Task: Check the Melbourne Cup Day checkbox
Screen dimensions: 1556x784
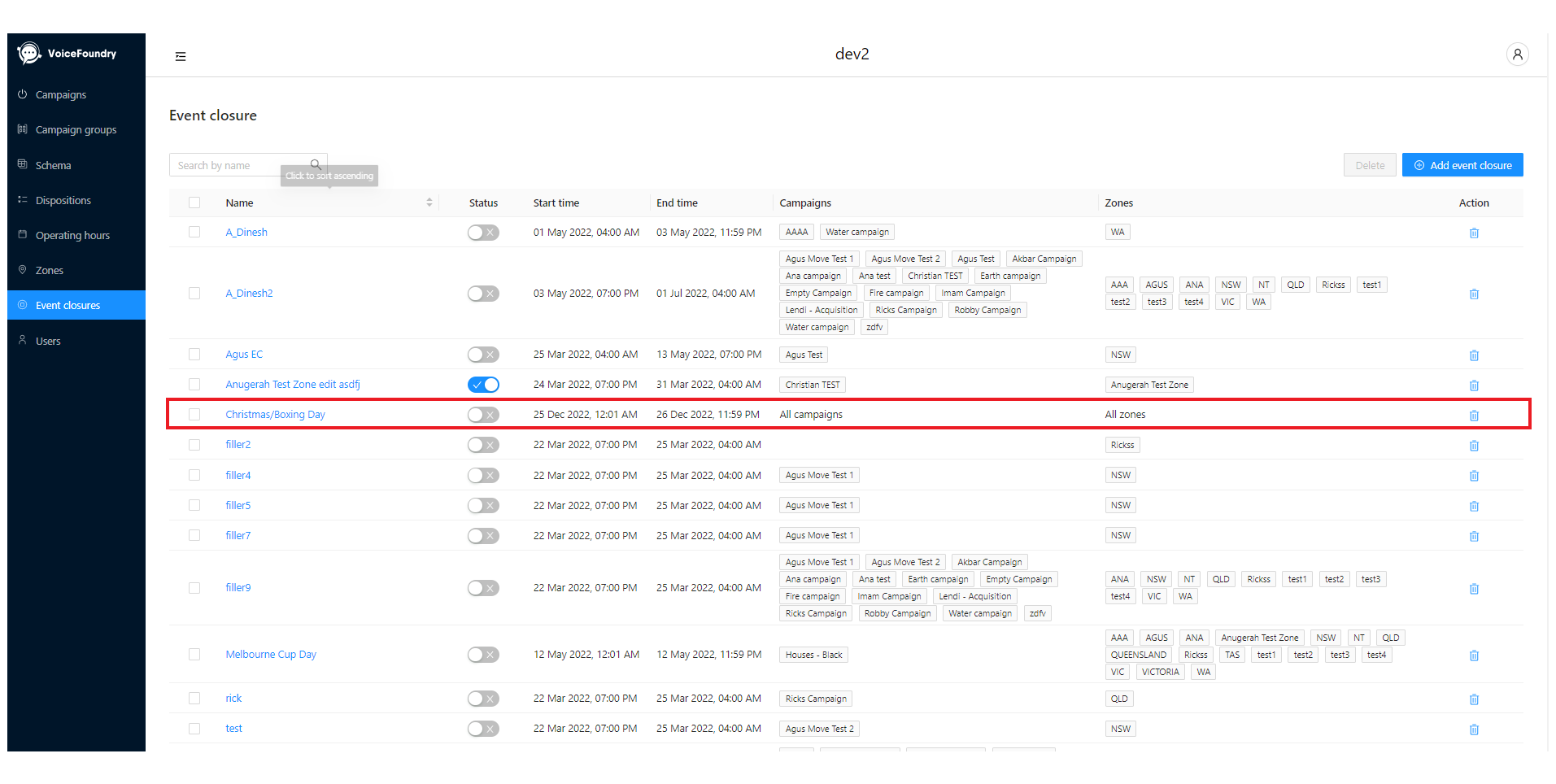Action: pos(194,654)
